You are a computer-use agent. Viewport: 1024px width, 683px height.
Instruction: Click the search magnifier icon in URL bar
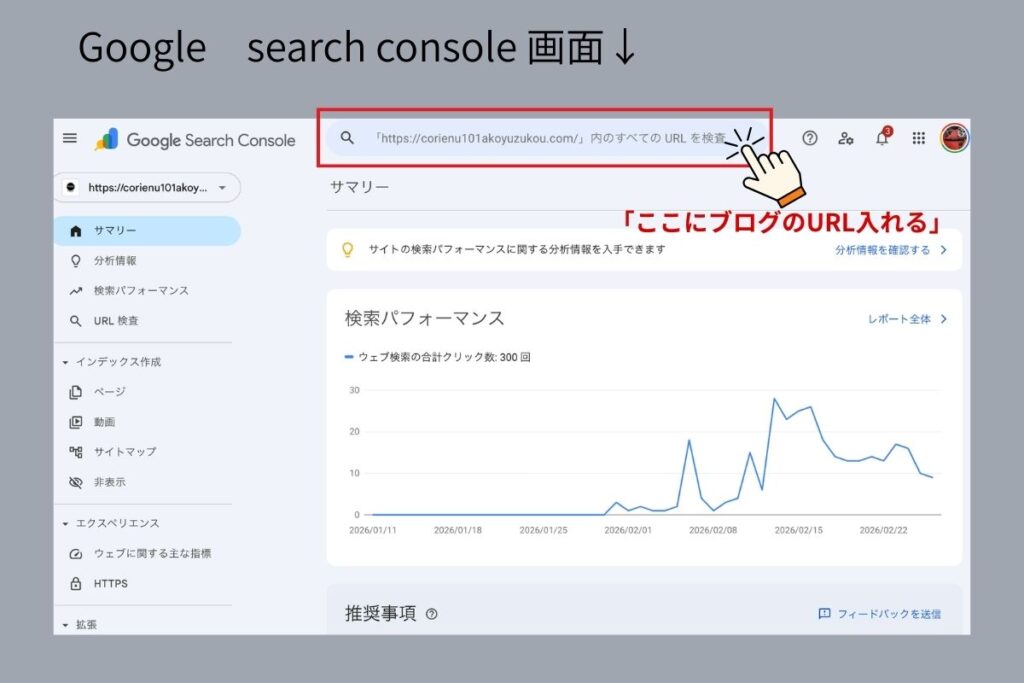347,138
